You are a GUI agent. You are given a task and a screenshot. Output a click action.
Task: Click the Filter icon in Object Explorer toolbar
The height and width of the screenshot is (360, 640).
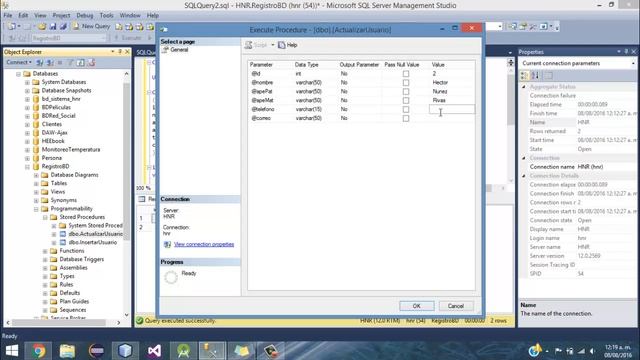70,62
